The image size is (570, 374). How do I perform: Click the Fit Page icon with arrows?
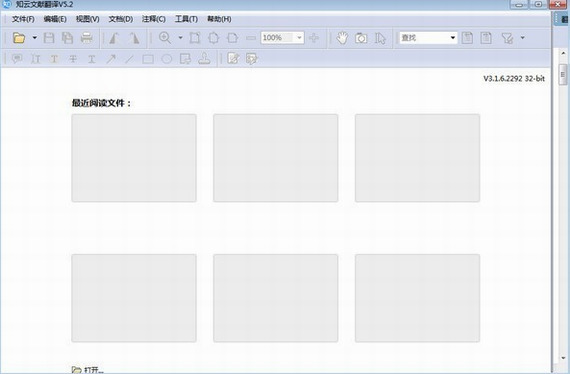214,38
